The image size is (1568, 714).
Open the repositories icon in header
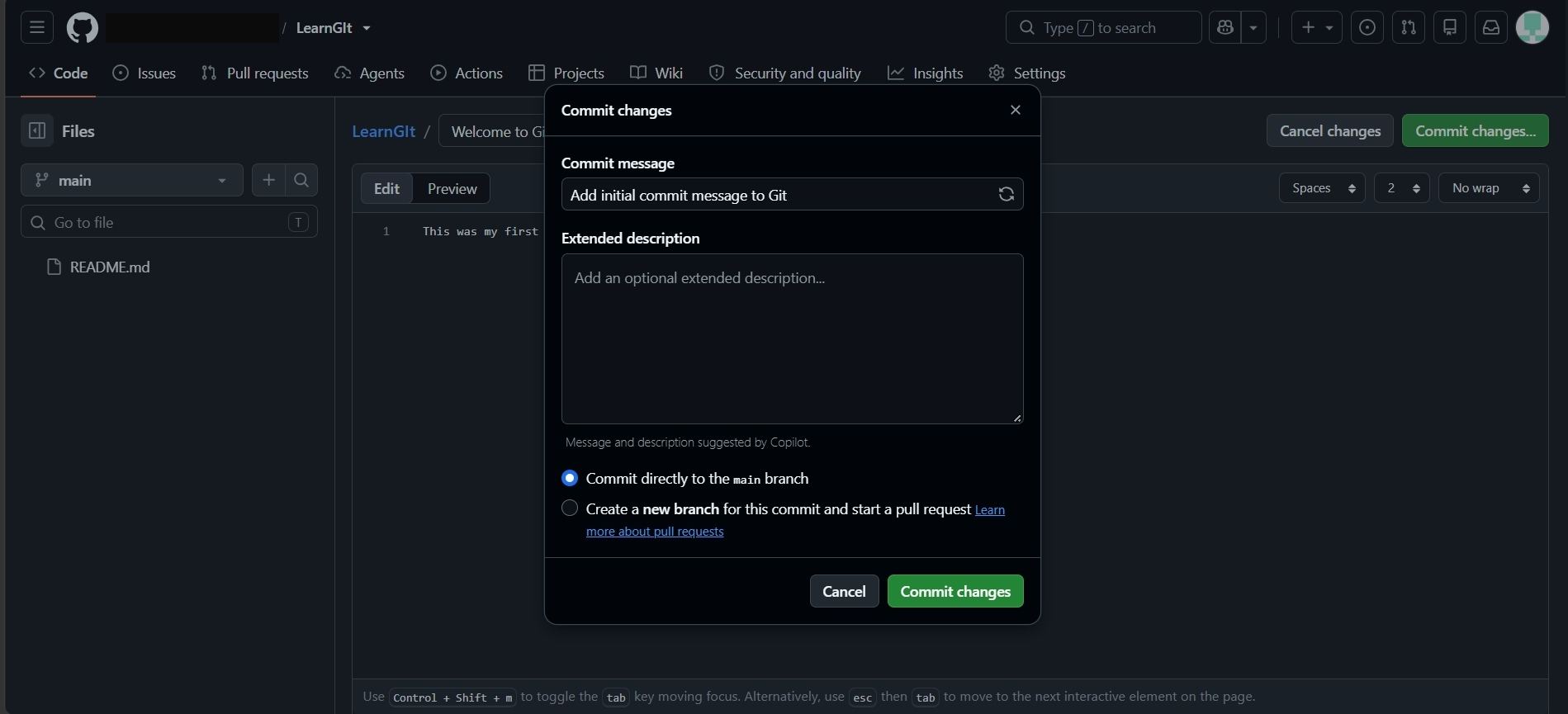[1450, 27]
